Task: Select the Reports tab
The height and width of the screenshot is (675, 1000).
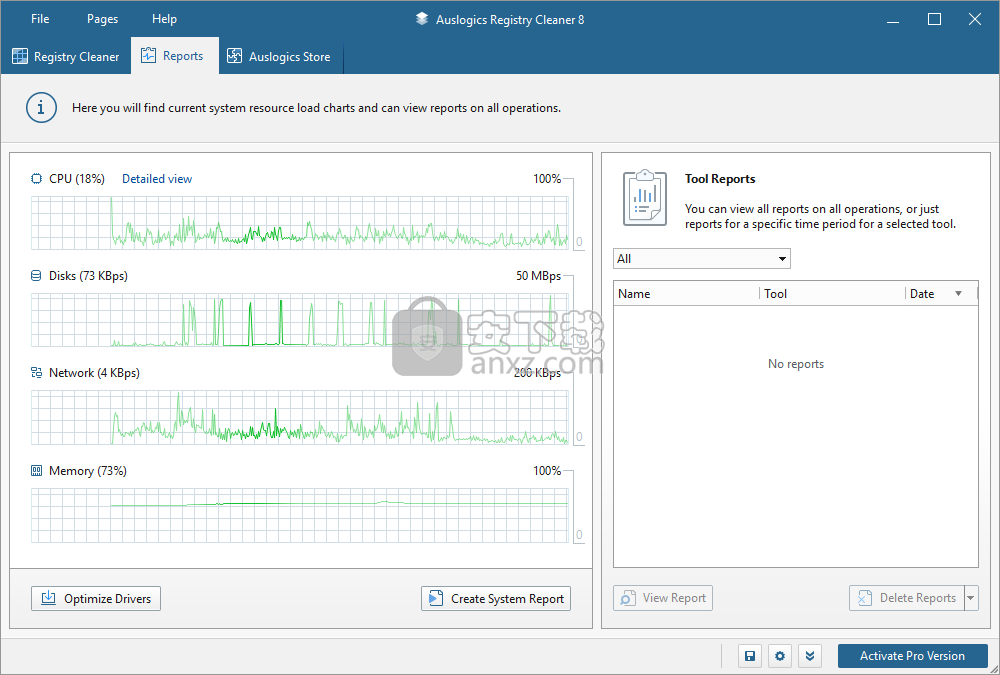Action: pyautogui.click(x=175, y=56)
